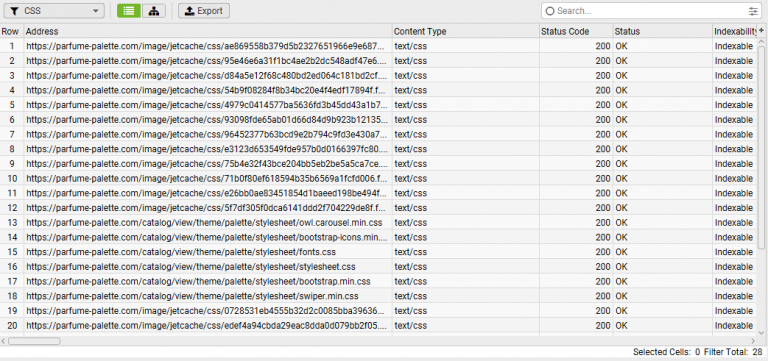Open the CSS filter dropdown
768x361 pixels.
point(54,11)
